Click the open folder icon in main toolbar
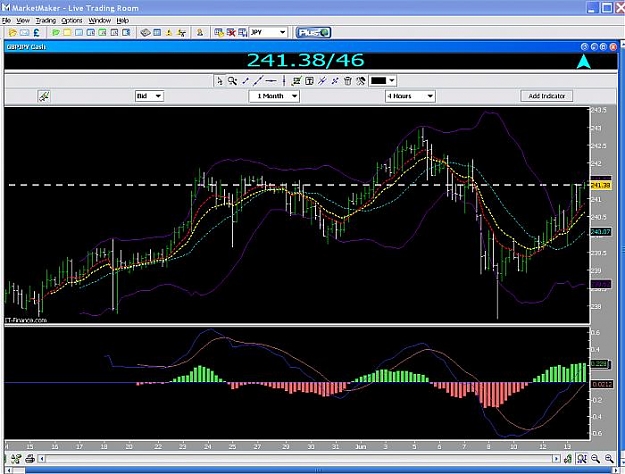Image resolution: width=625 pixels, height=474 pixels. (x=12, y=33)
